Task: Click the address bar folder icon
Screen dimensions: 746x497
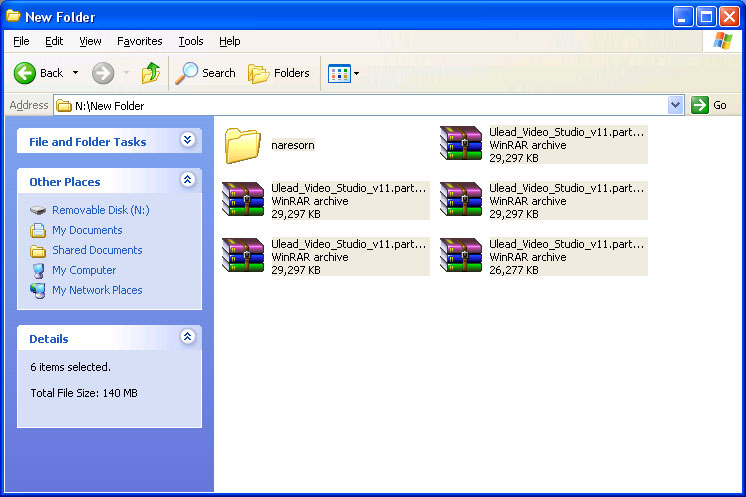Action: [x=64, y=106]
